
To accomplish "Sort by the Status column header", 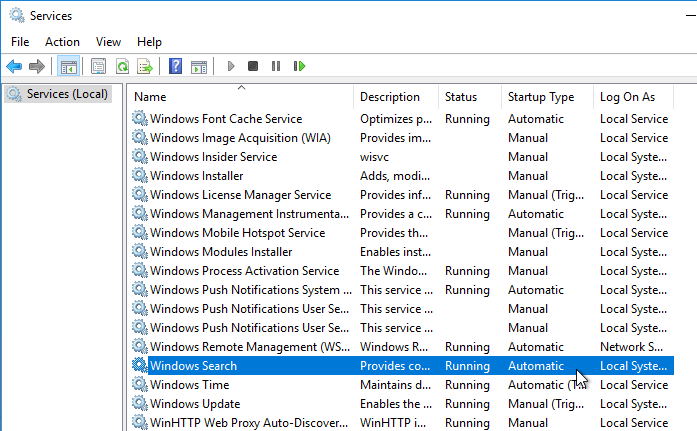I will [x=470, y=96].
